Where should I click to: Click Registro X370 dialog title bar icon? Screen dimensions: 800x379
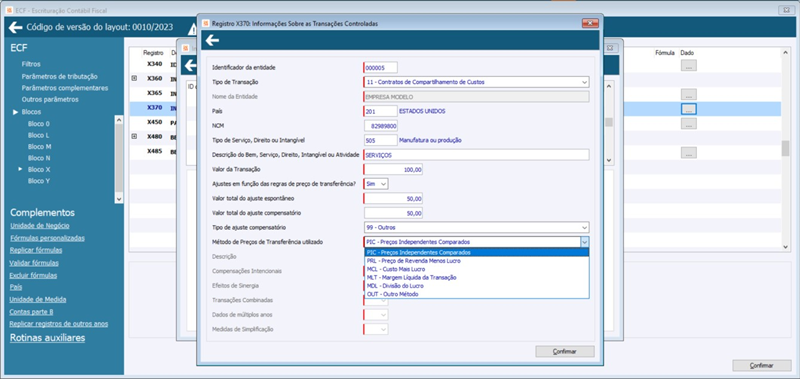point(206,23)
